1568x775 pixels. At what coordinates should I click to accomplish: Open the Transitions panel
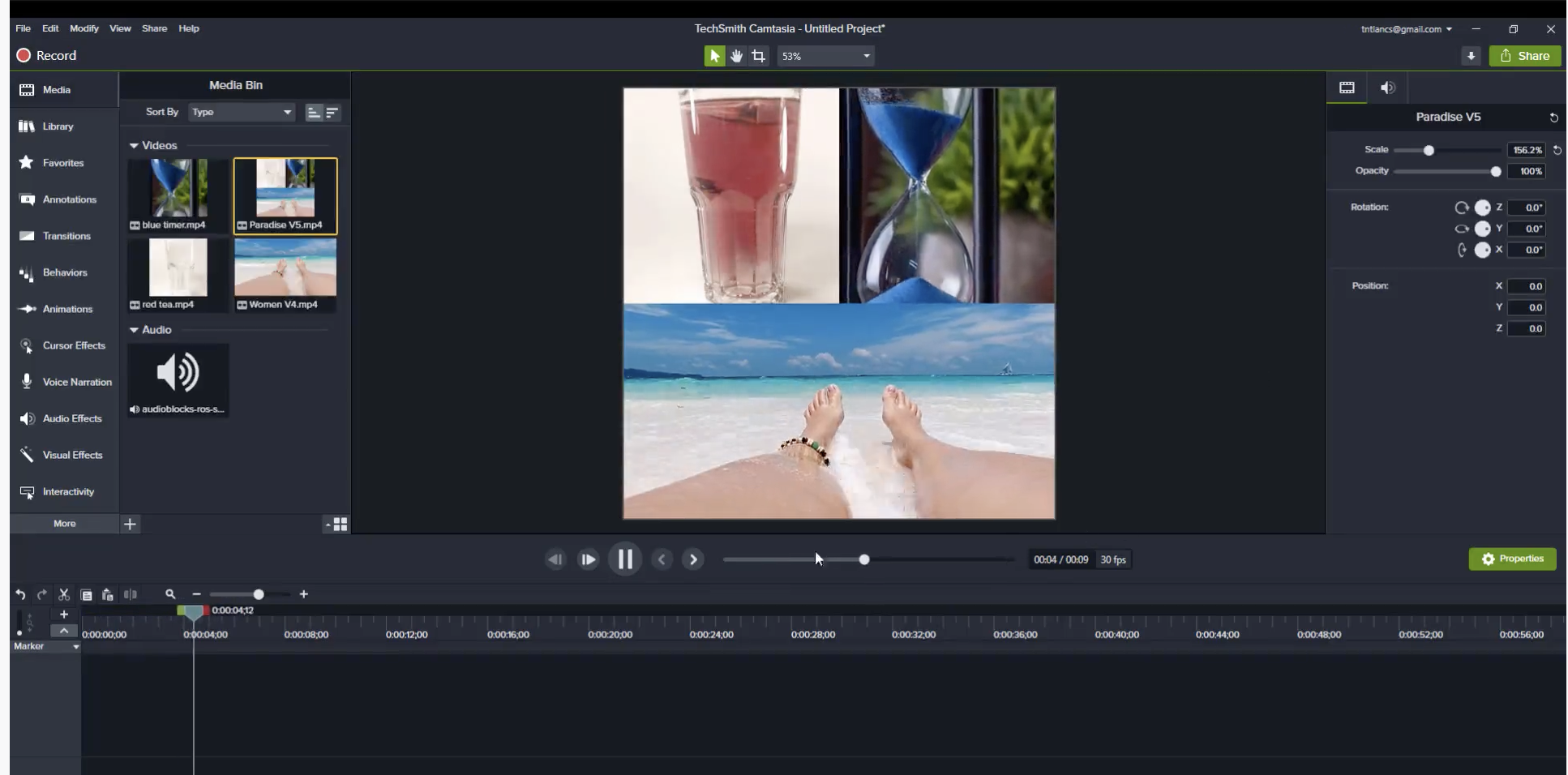pos(64,236)
